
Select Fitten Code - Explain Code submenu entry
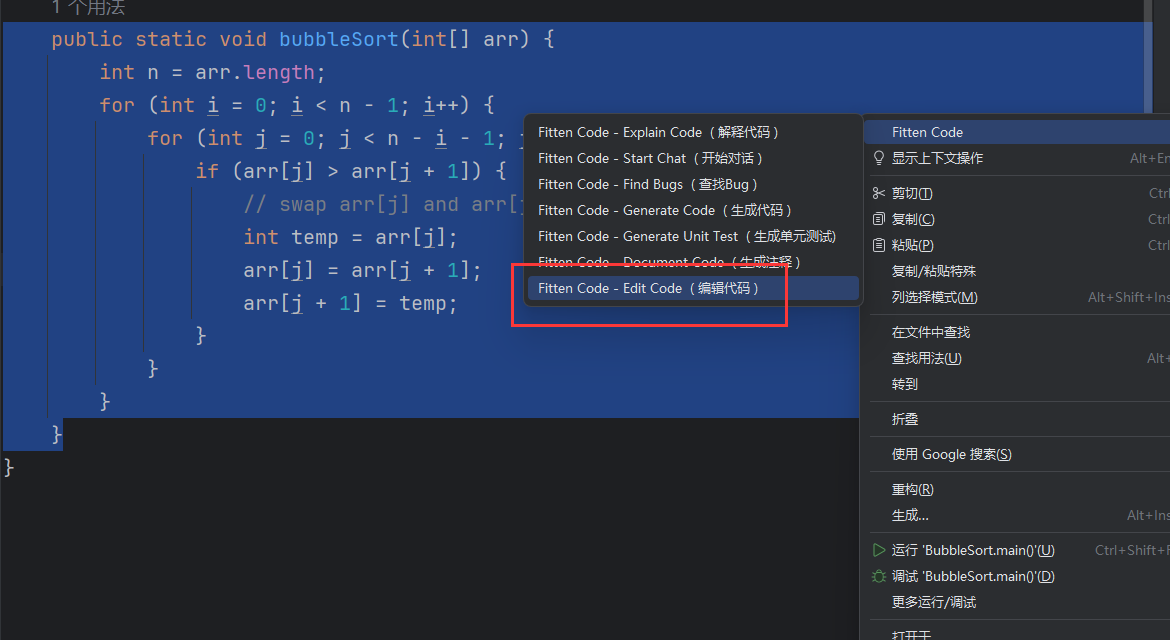[693, 132]
